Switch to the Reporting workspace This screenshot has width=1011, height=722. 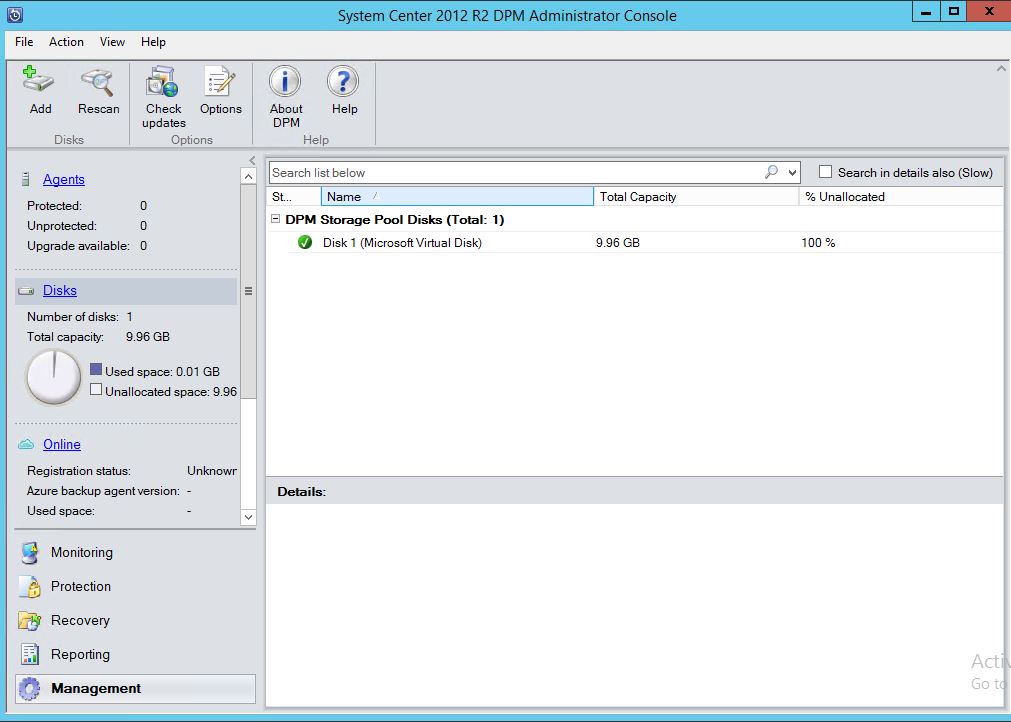135,654
